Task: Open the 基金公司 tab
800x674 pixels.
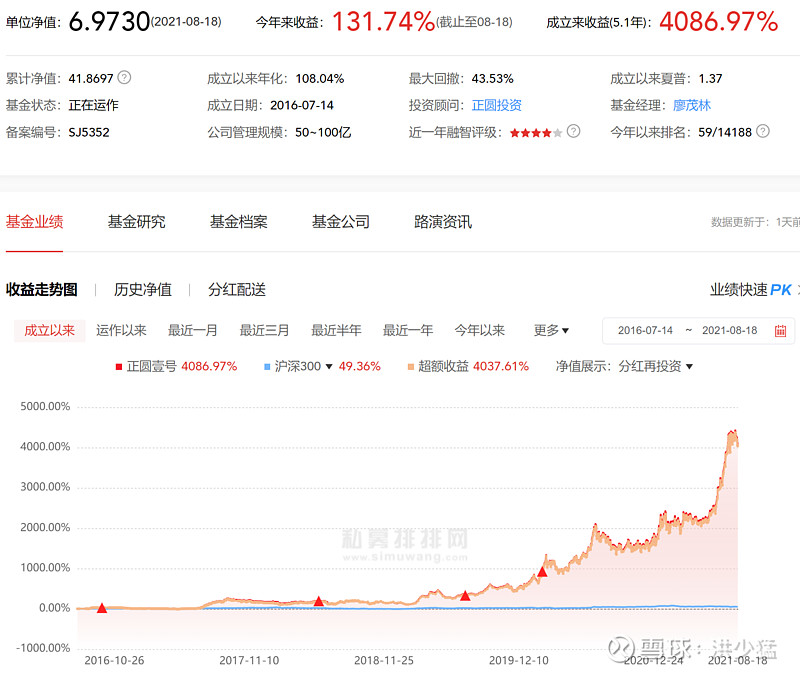Action: [341, 222]
